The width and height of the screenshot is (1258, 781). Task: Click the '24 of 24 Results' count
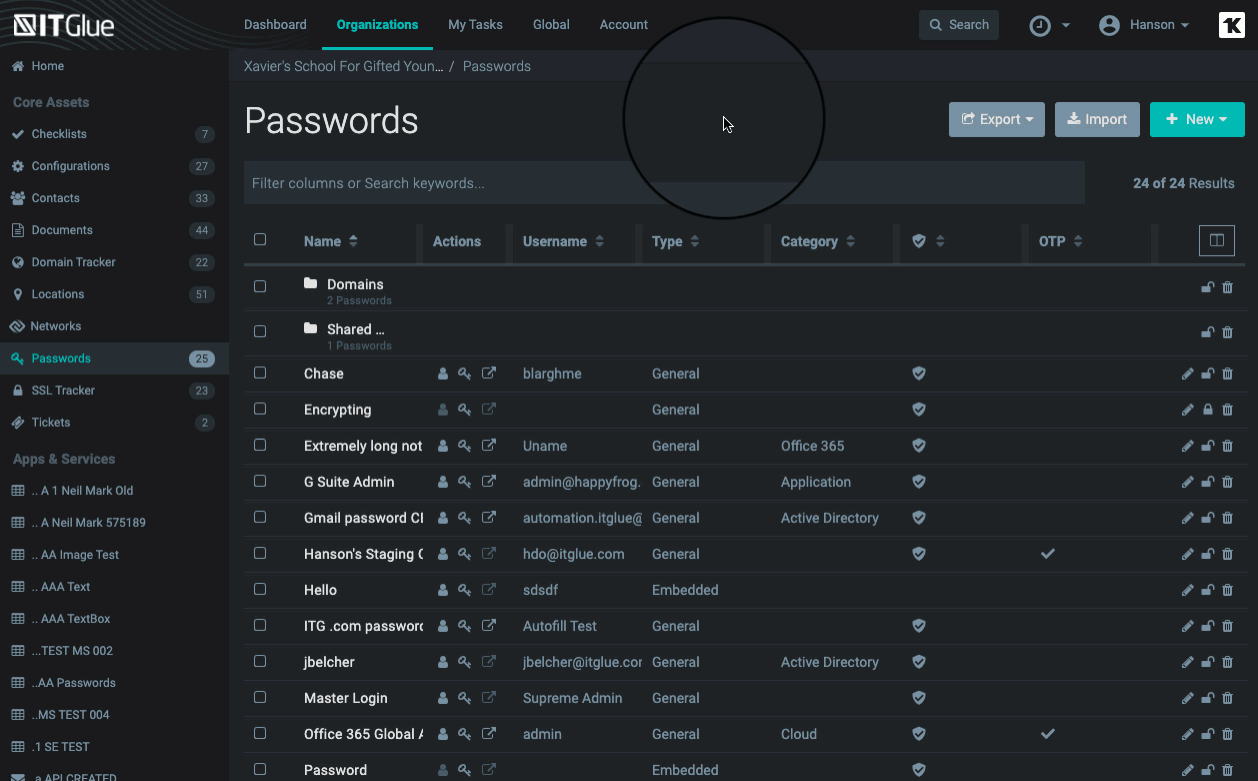(1184, 183)
